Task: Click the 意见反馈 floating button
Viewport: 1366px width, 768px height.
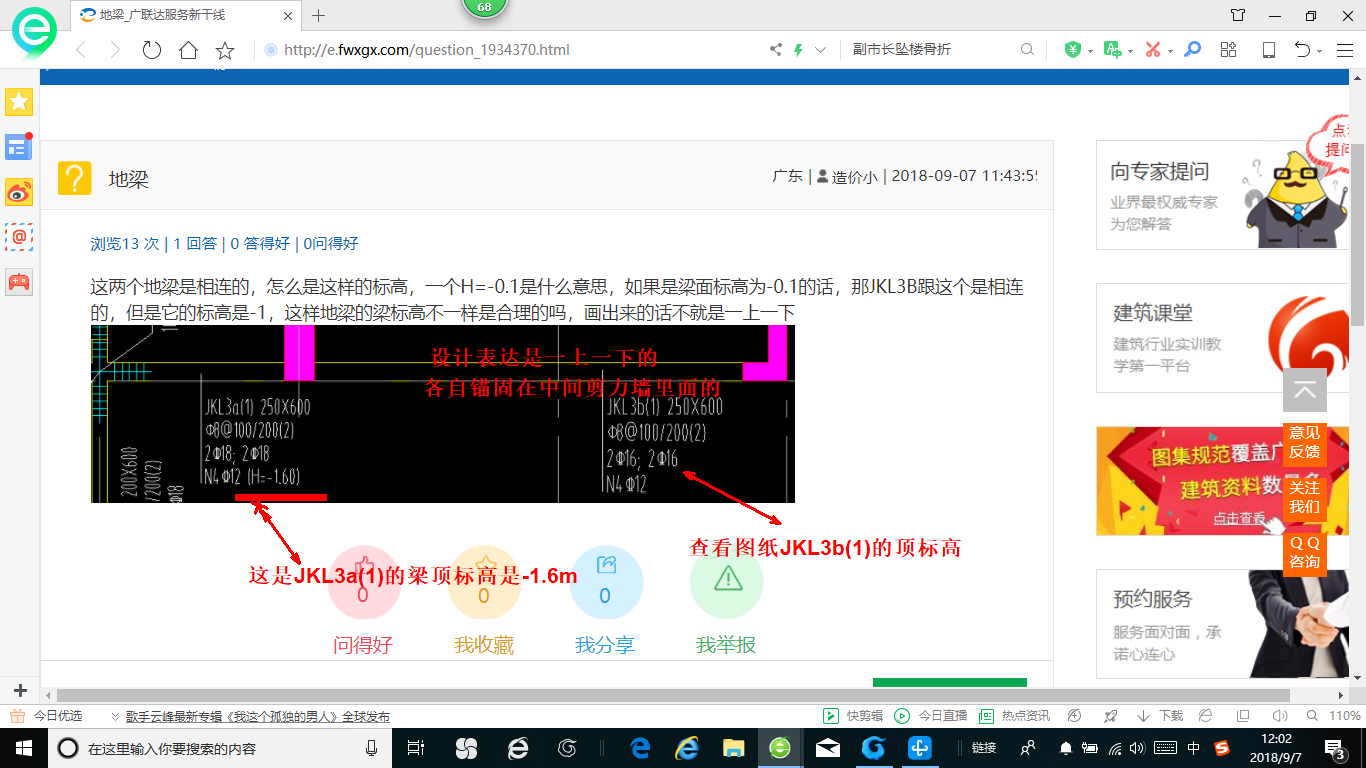Action: click(x=1305, y=442)
